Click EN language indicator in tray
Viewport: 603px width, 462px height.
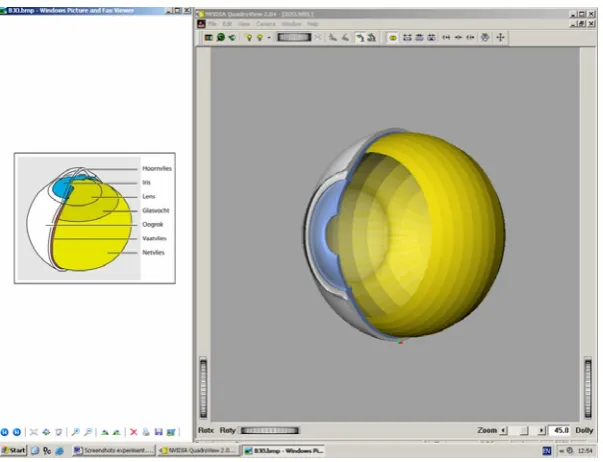546,451
